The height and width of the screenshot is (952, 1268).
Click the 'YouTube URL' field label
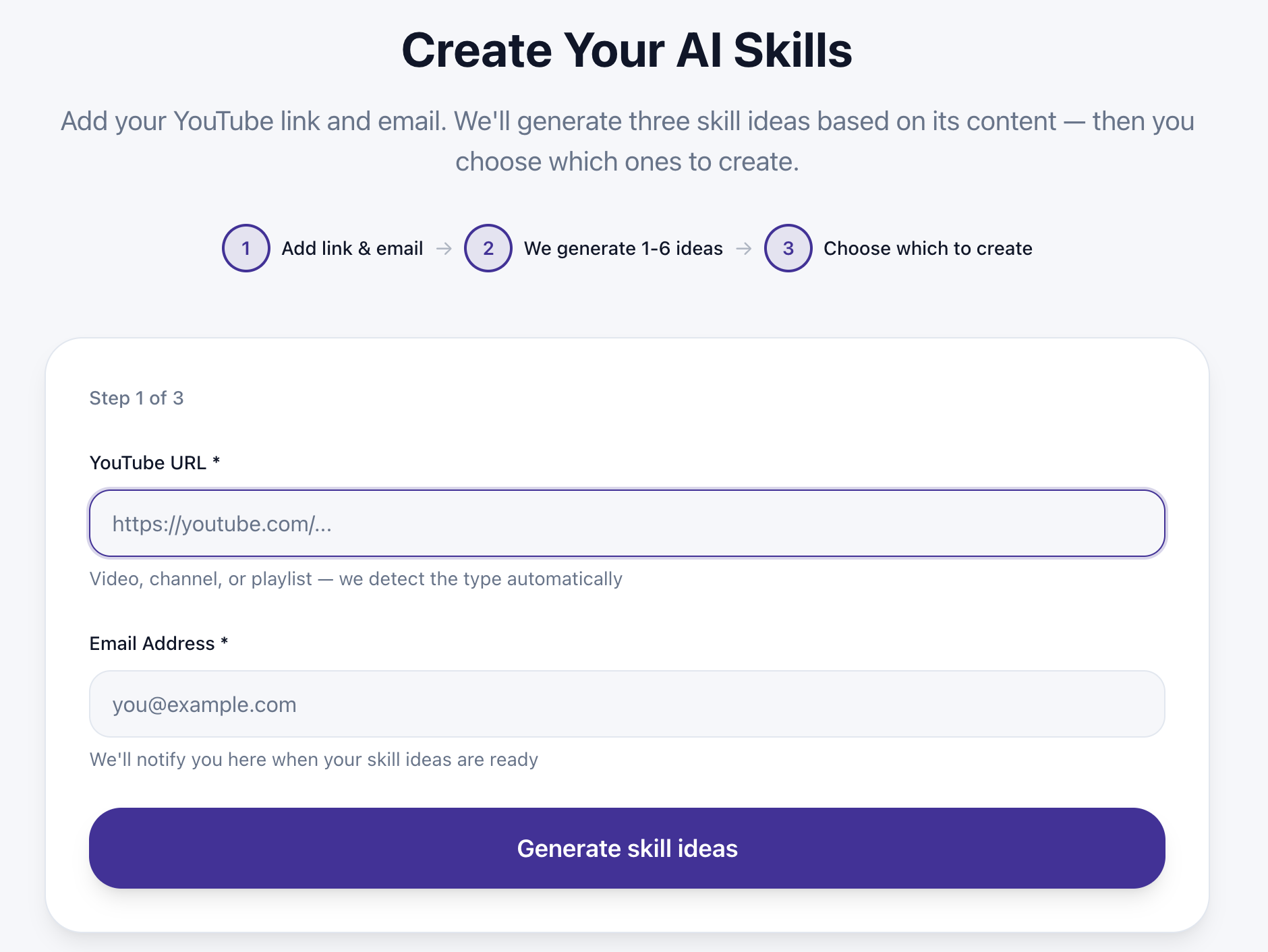(x=154, y=463)
